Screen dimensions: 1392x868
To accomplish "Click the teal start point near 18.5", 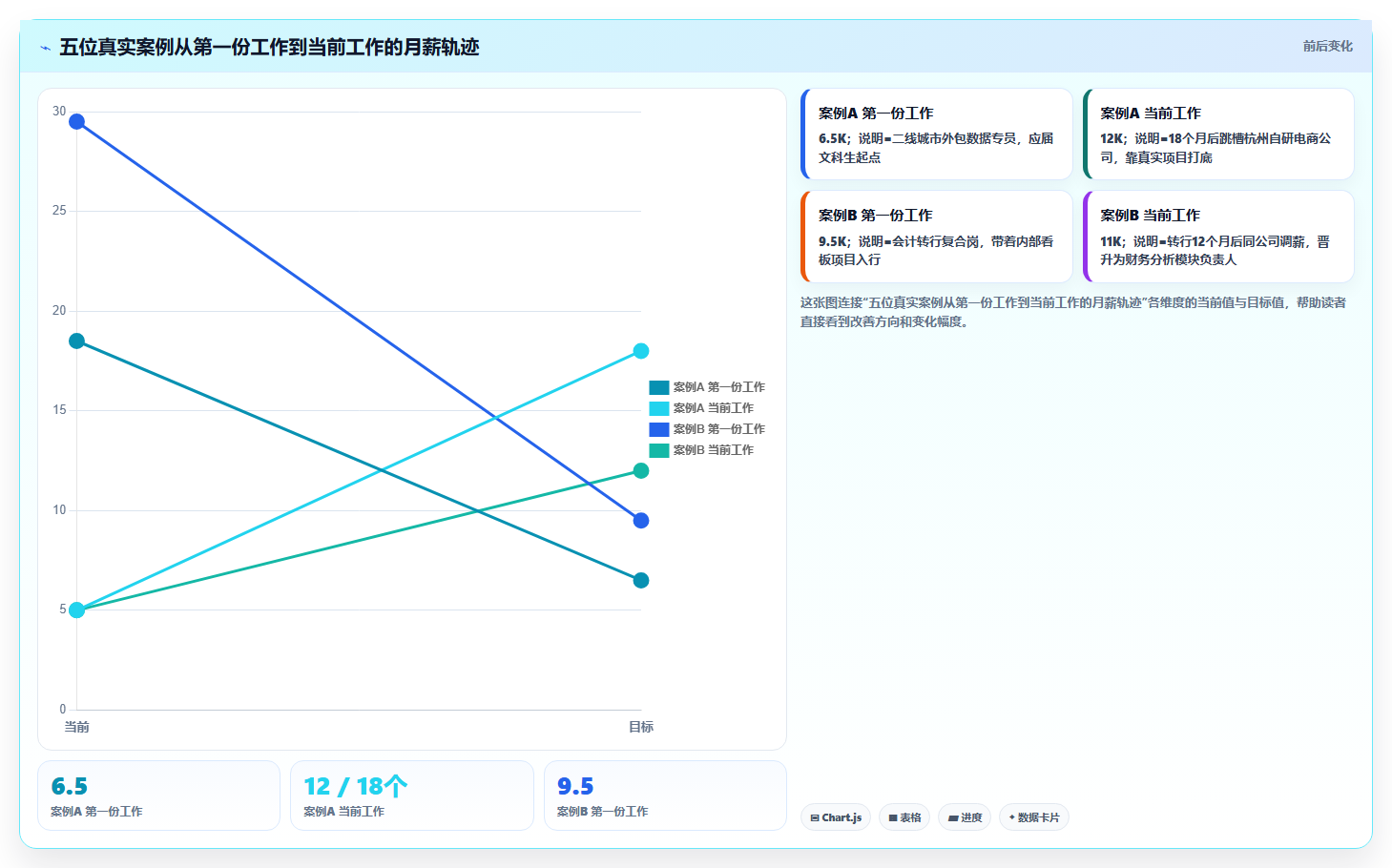I will click(x=77, y=341).
